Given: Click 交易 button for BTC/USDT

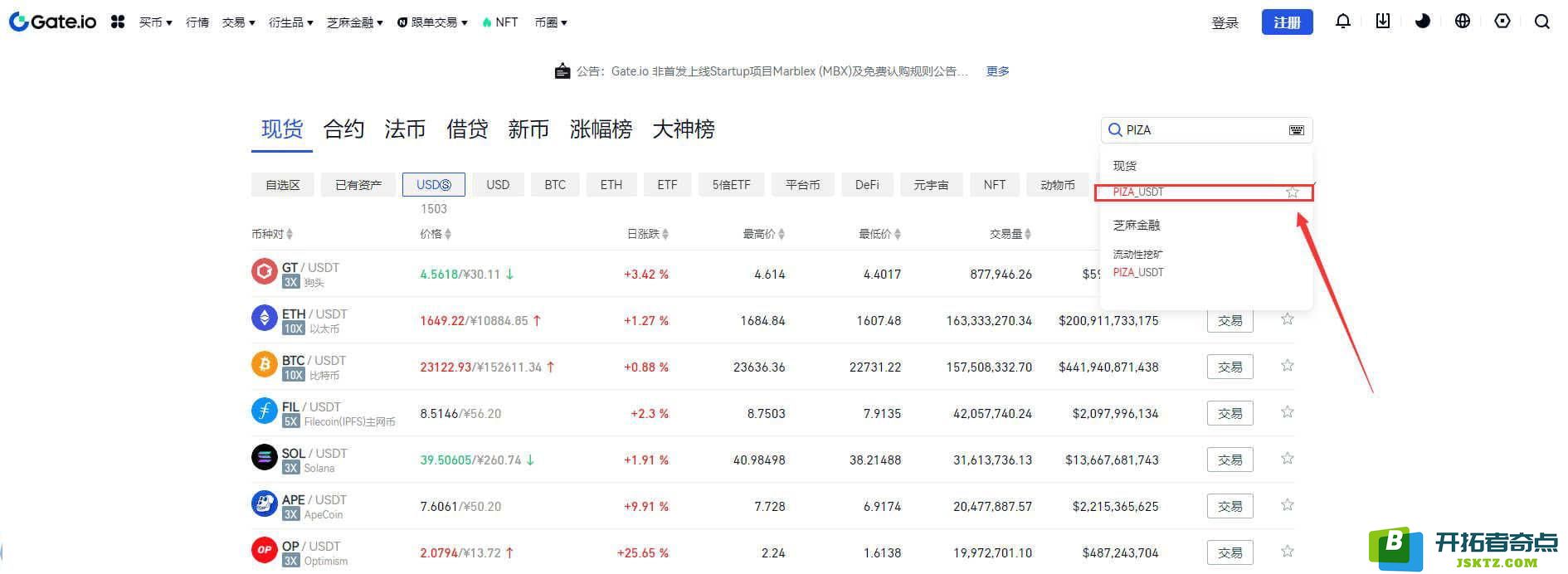Looking at the screenshot, I should pos(1230,367).
